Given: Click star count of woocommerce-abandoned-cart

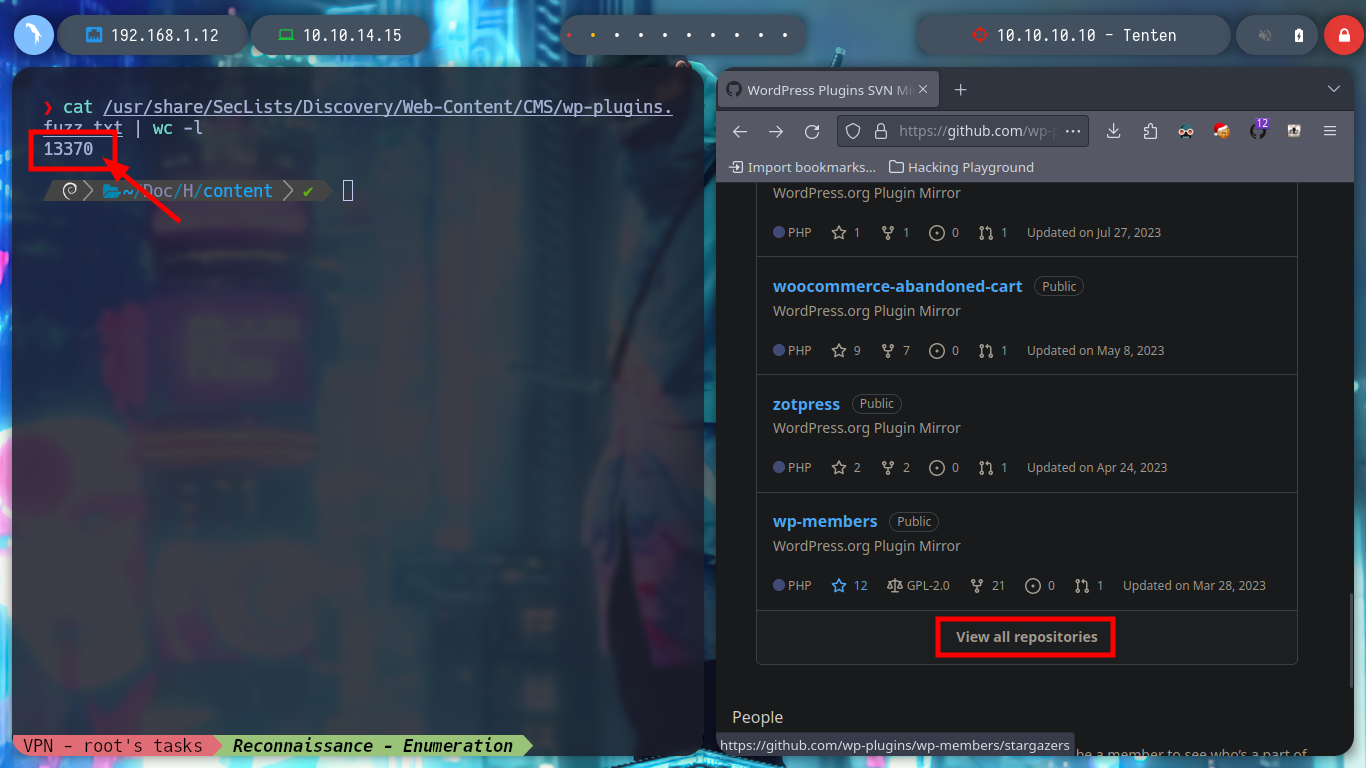Looking at the screenshot, I should pyautogui.click(x=846, y=351).
